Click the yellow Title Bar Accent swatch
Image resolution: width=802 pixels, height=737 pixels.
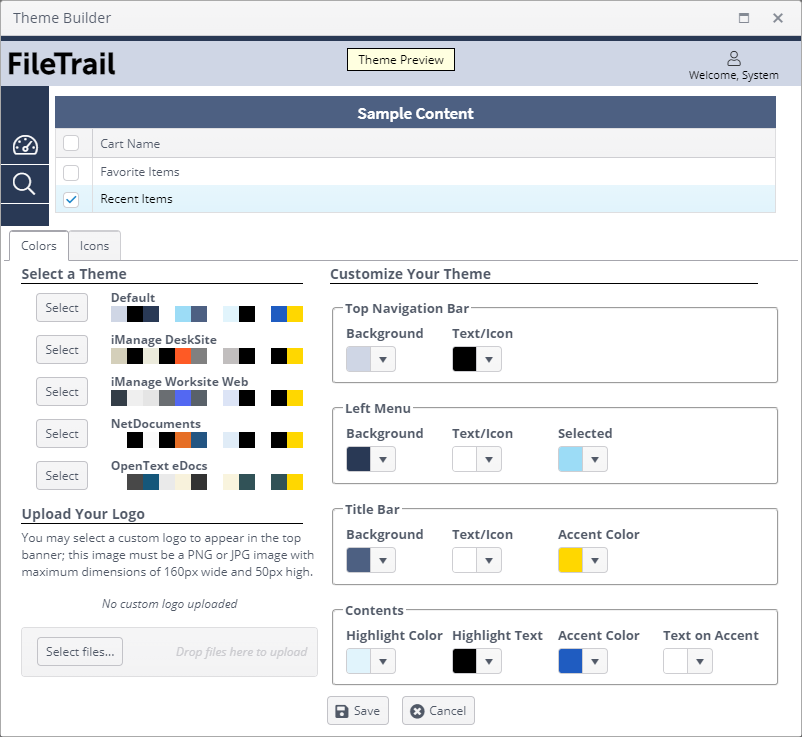570,560
